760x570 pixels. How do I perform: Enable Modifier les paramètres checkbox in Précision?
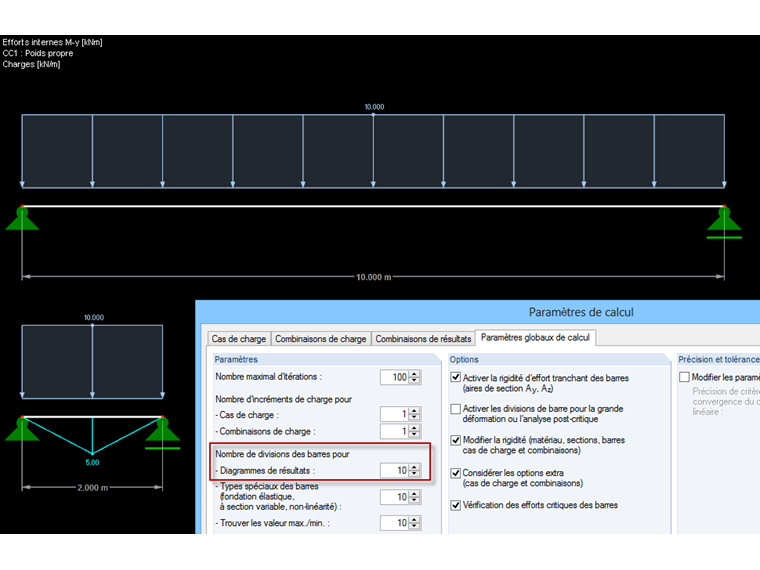(x=684, y=377)
